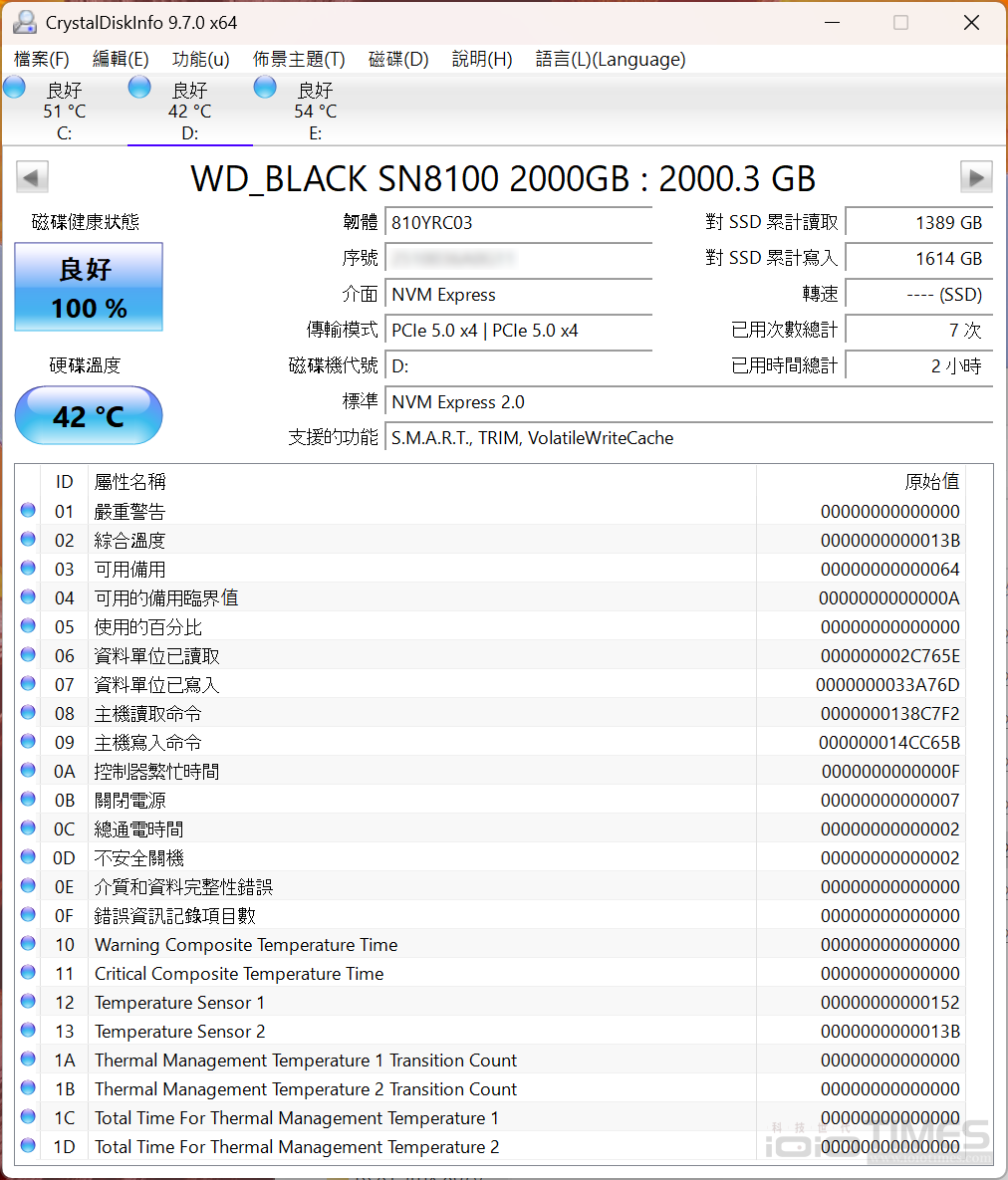
Task: Click the interface field NVM Express
Action: click(519, 294)
